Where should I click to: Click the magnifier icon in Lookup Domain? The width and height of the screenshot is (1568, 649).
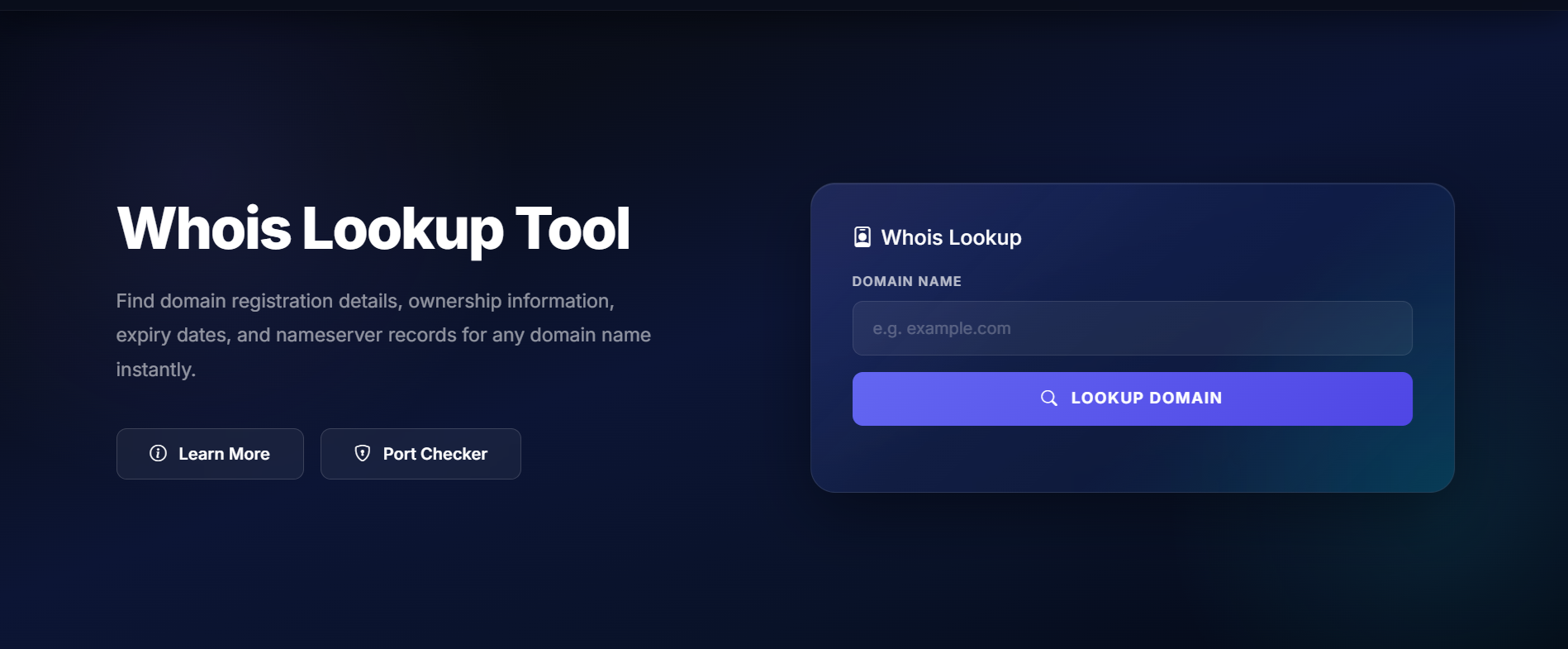pyautogui.click(x=1048, y=398)
